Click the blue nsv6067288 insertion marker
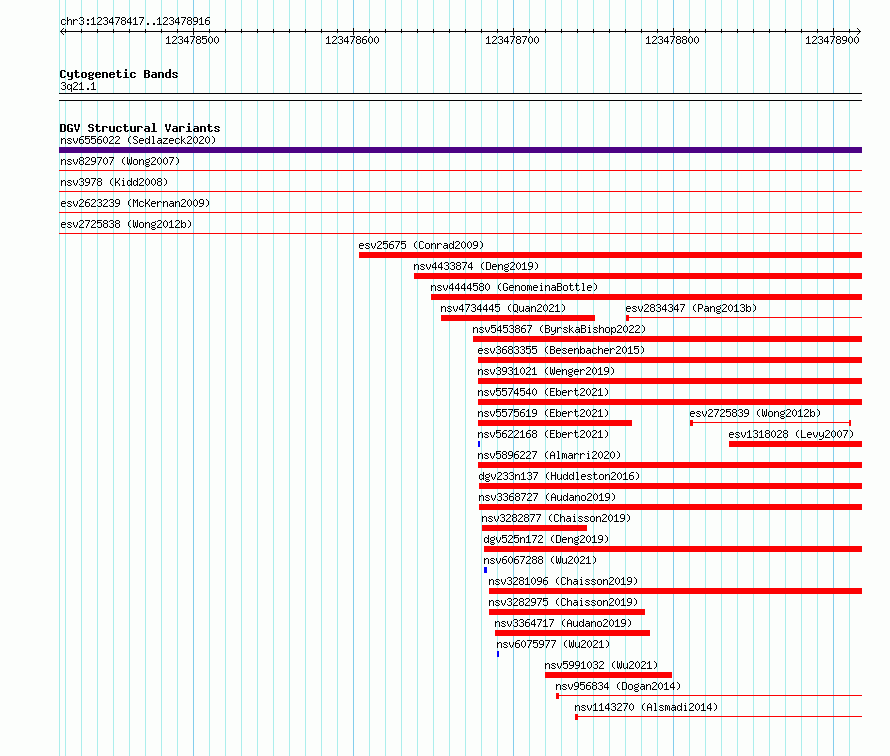 click(485, 570)
